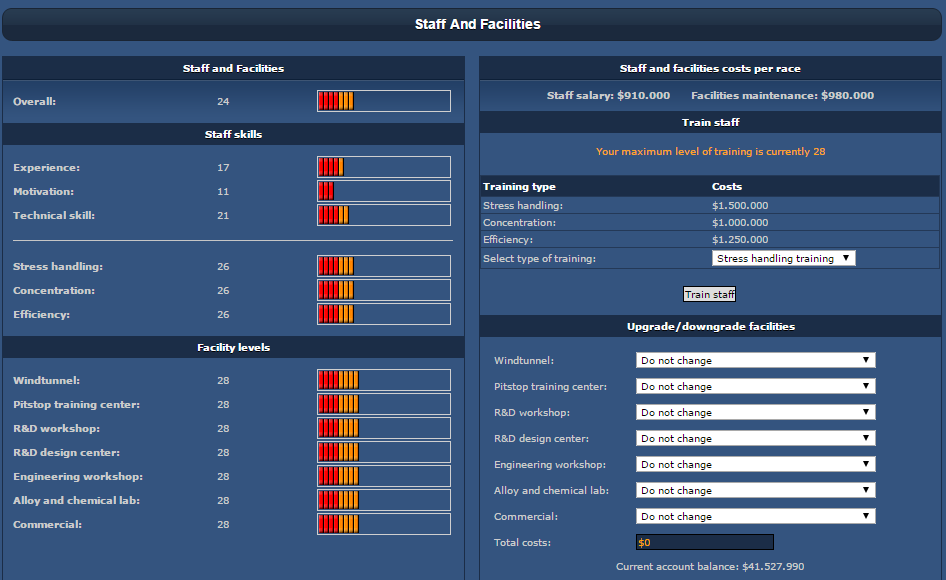Open the Pitstop training center upgrade dropdown
The width and height of the screenshot is (946, 580).
click(x=755, y=386)
